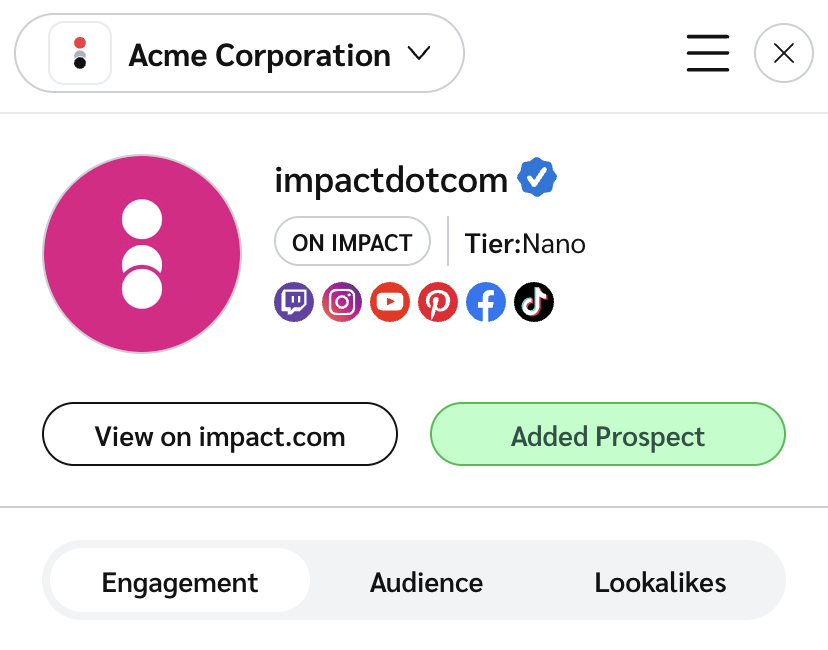Click the ON IMPACT badge
The width and height of the screenshot is (828, 650).
point(352,242)
